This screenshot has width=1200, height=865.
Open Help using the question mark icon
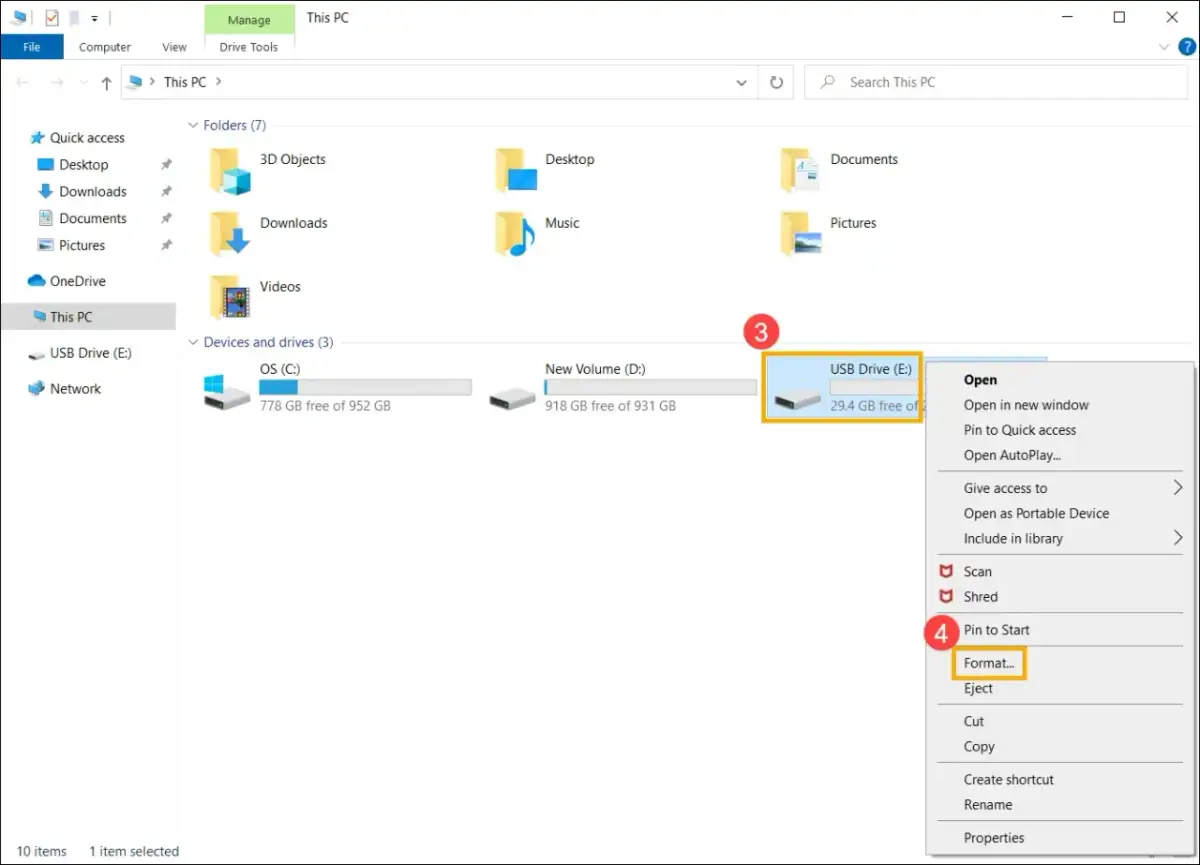1186,46
